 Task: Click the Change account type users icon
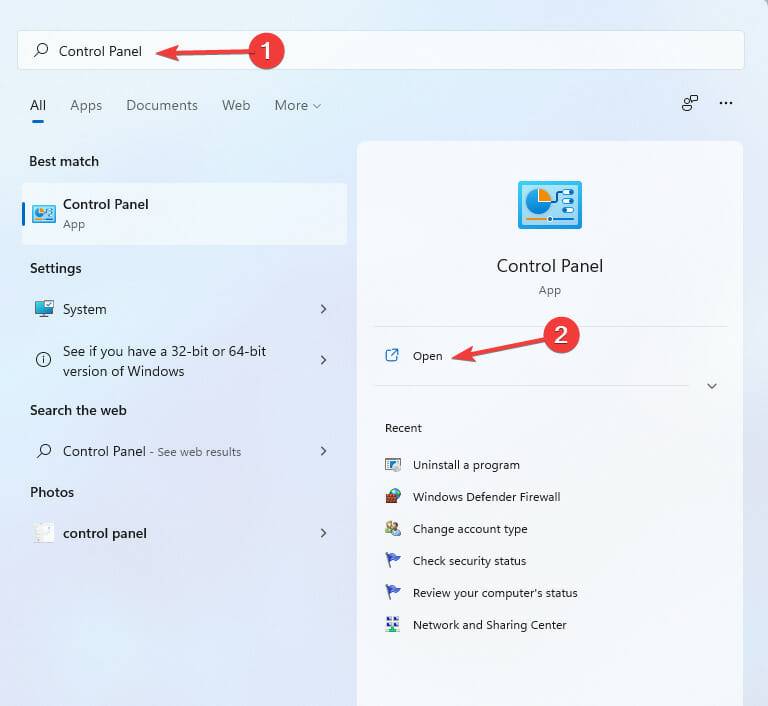pos(393,529)
